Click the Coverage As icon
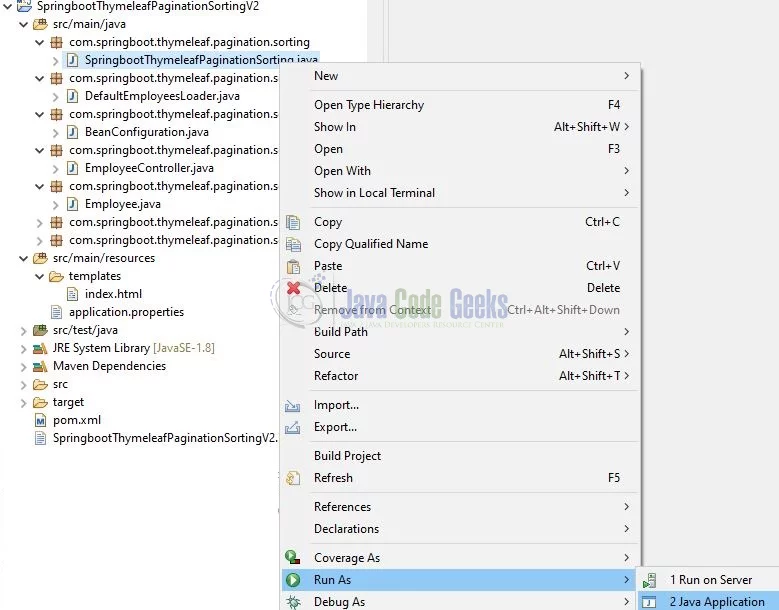Viewport: 779px width, 610px height. pos(293,557)
